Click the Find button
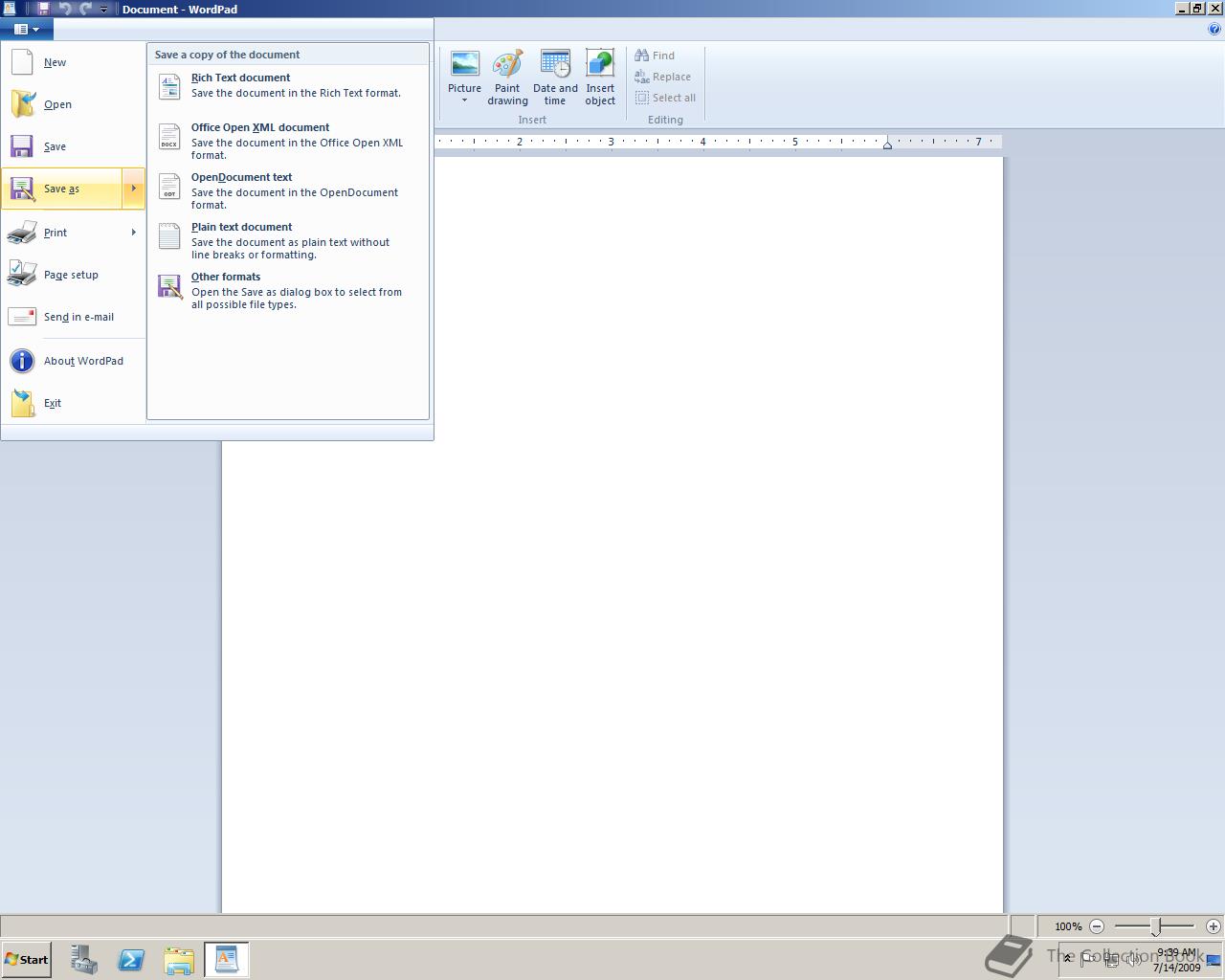The width and height of the screenshot is (1225, 980). click(656, 56)
